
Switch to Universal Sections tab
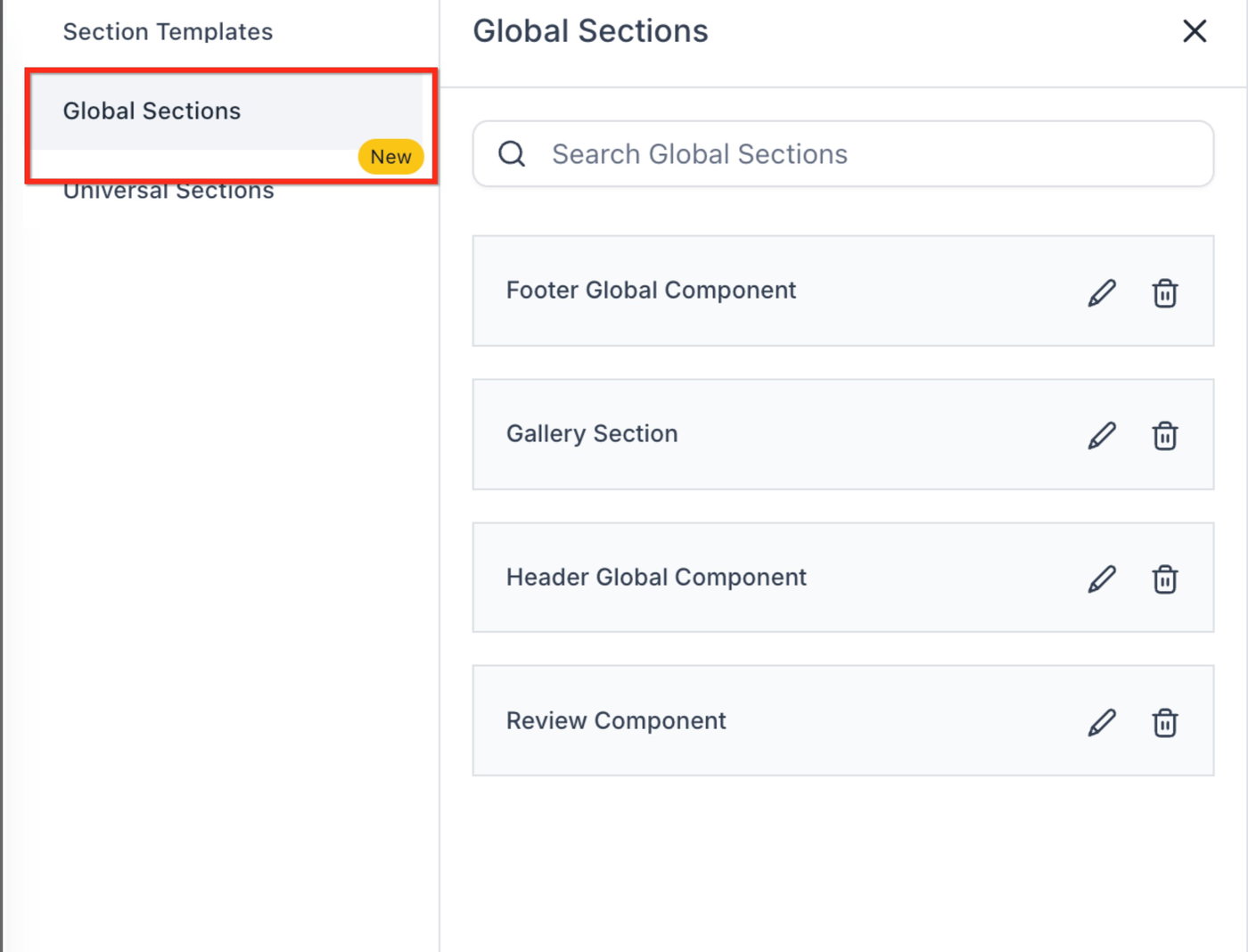[168, 193]
